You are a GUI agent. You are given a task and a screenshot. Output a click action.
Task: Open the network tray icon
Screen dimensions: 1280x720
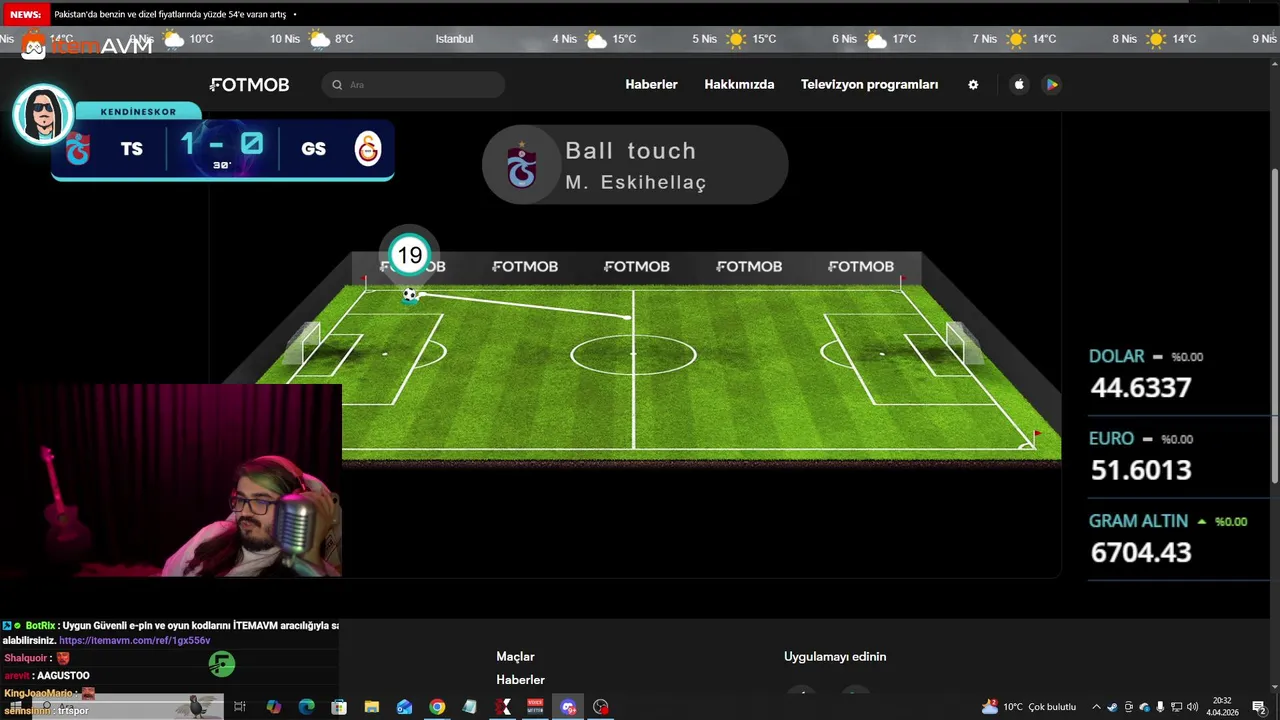click(1176, 707)
